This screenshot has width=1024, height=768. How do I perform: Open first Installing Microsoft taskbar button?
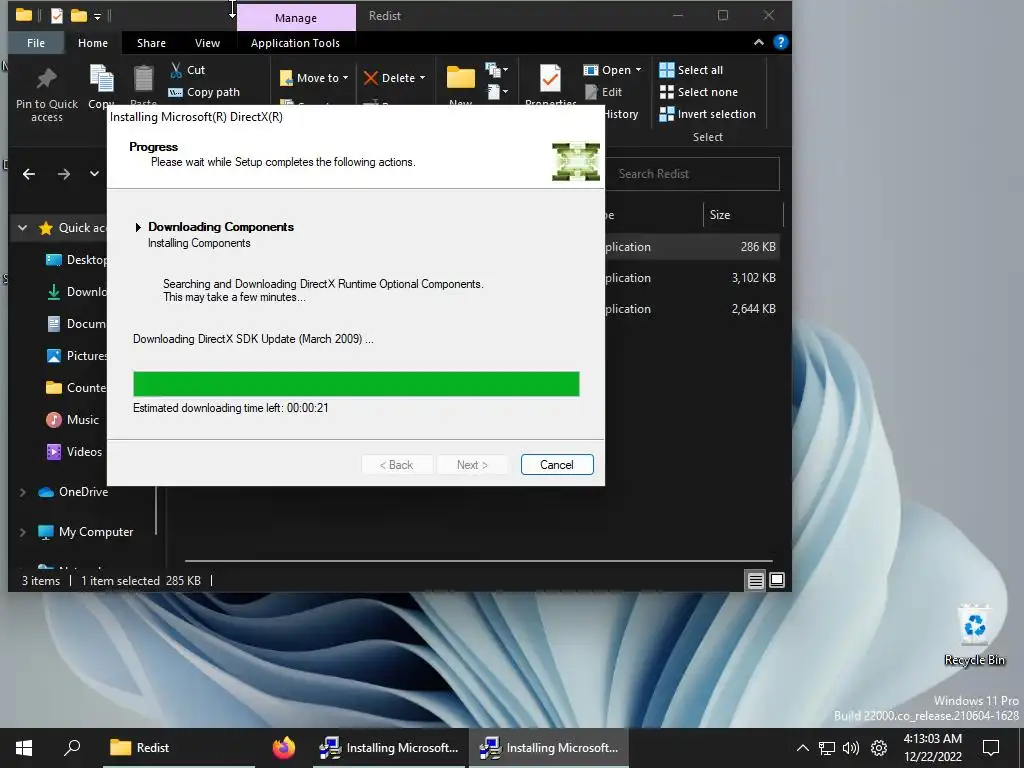coord(389,748)
